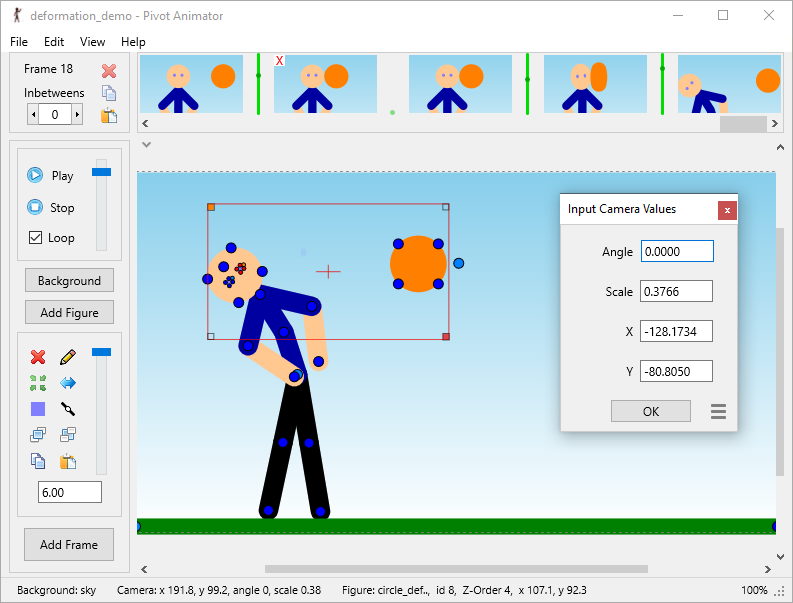Open the camera dialog hamburger menu
Image resolution: width=793 pixels, height=603 pixels.
(x=718, y=411)
